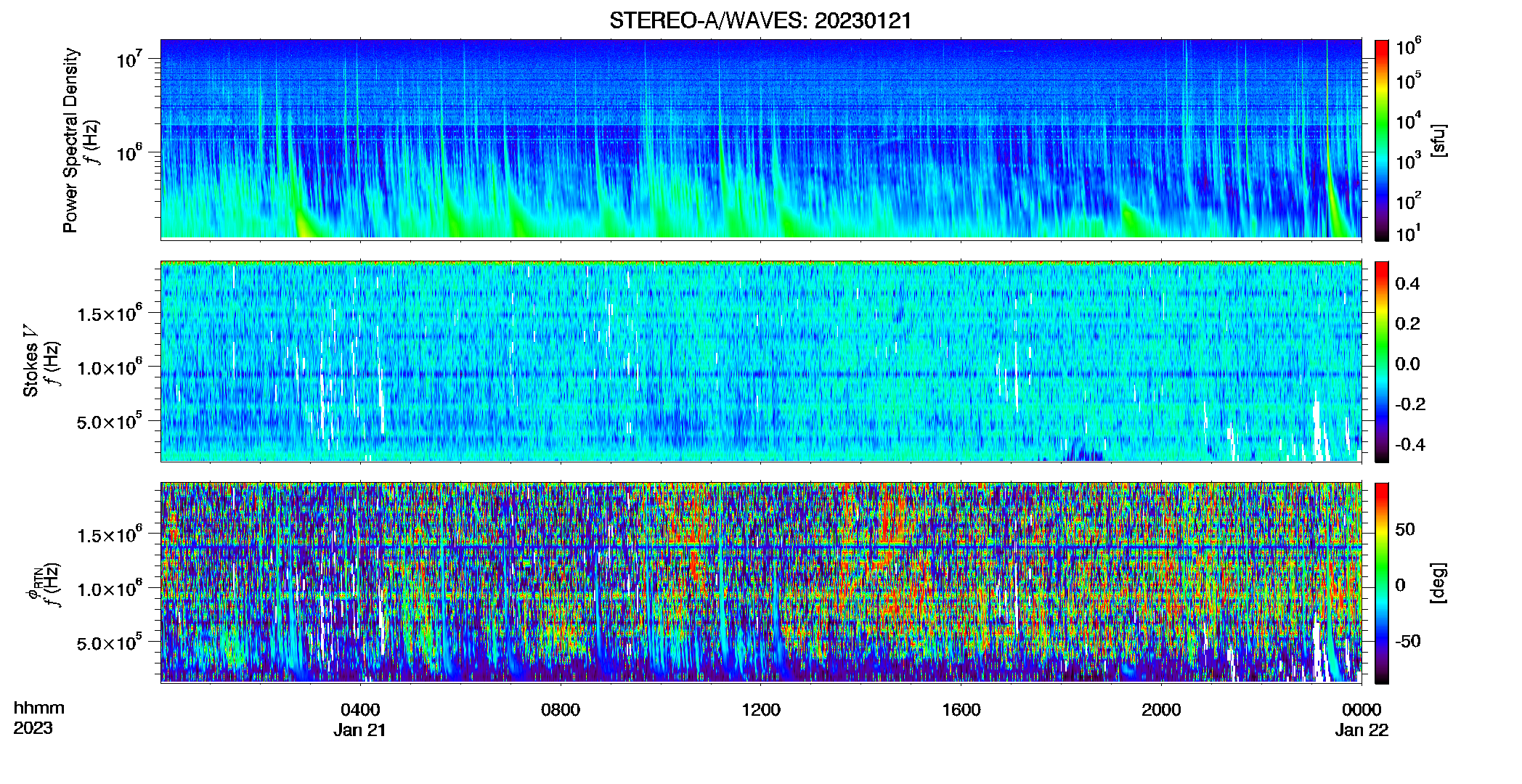
Task: Click the 0 tick on degree colorbar
Action: [x=1401, y=585]
